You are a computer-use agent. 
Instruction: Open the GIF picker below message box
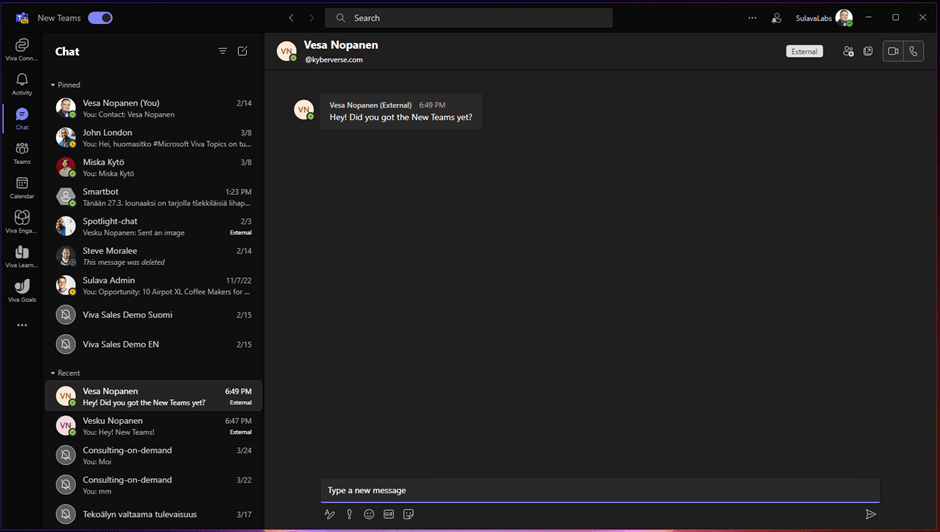(x=389, y=514)
